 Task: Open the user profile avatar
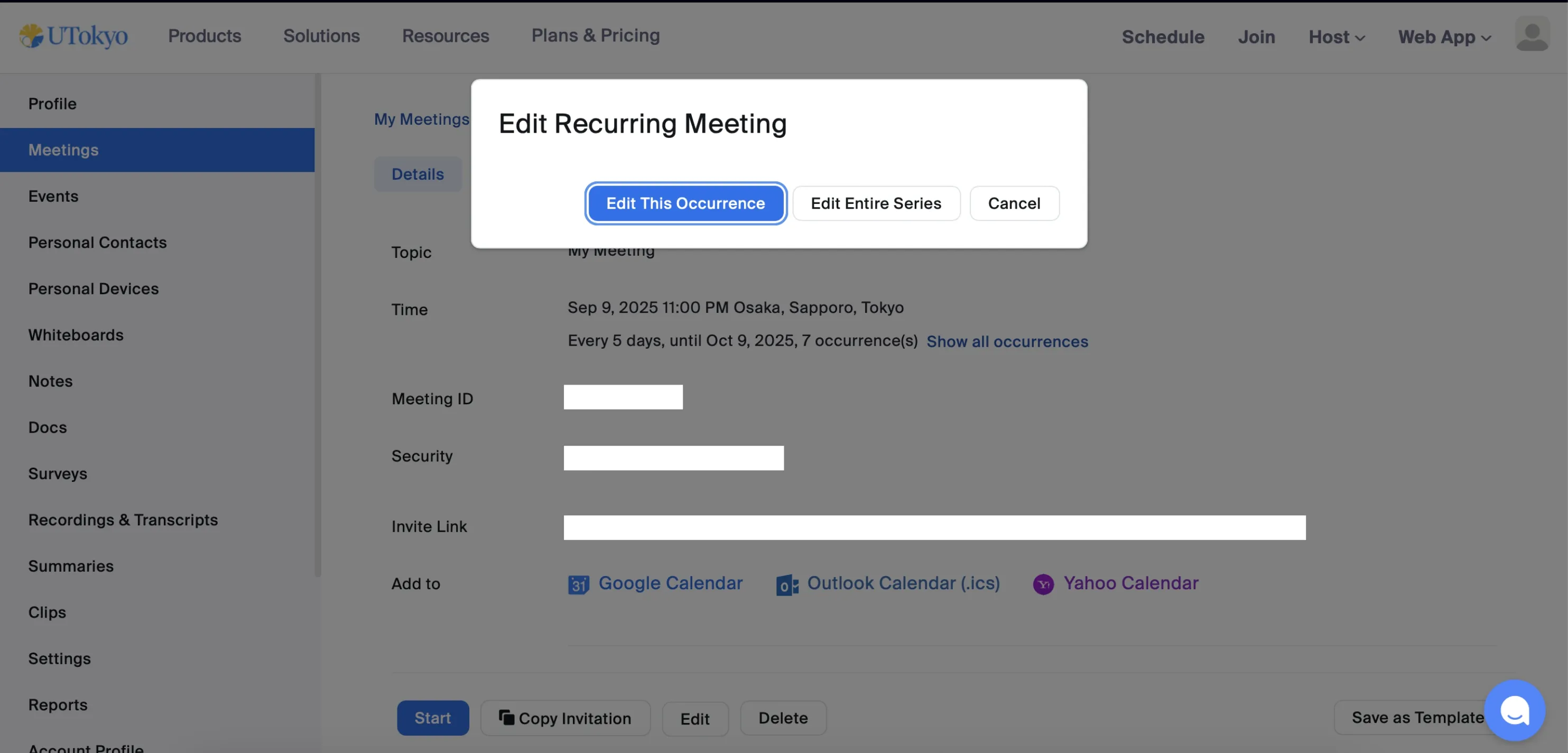click(1532, 35)
